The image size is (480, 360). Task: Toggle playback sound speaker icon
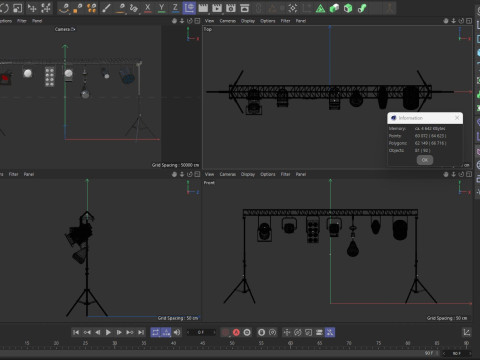tap(177, 332)
